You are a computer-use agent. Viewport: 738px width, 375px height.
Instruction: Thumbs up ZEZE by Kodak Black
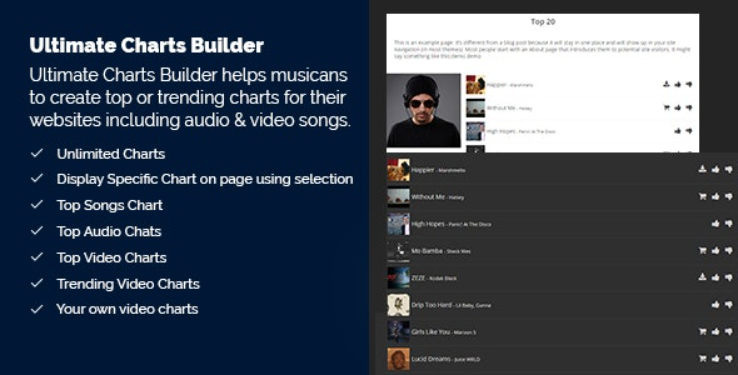715,278
